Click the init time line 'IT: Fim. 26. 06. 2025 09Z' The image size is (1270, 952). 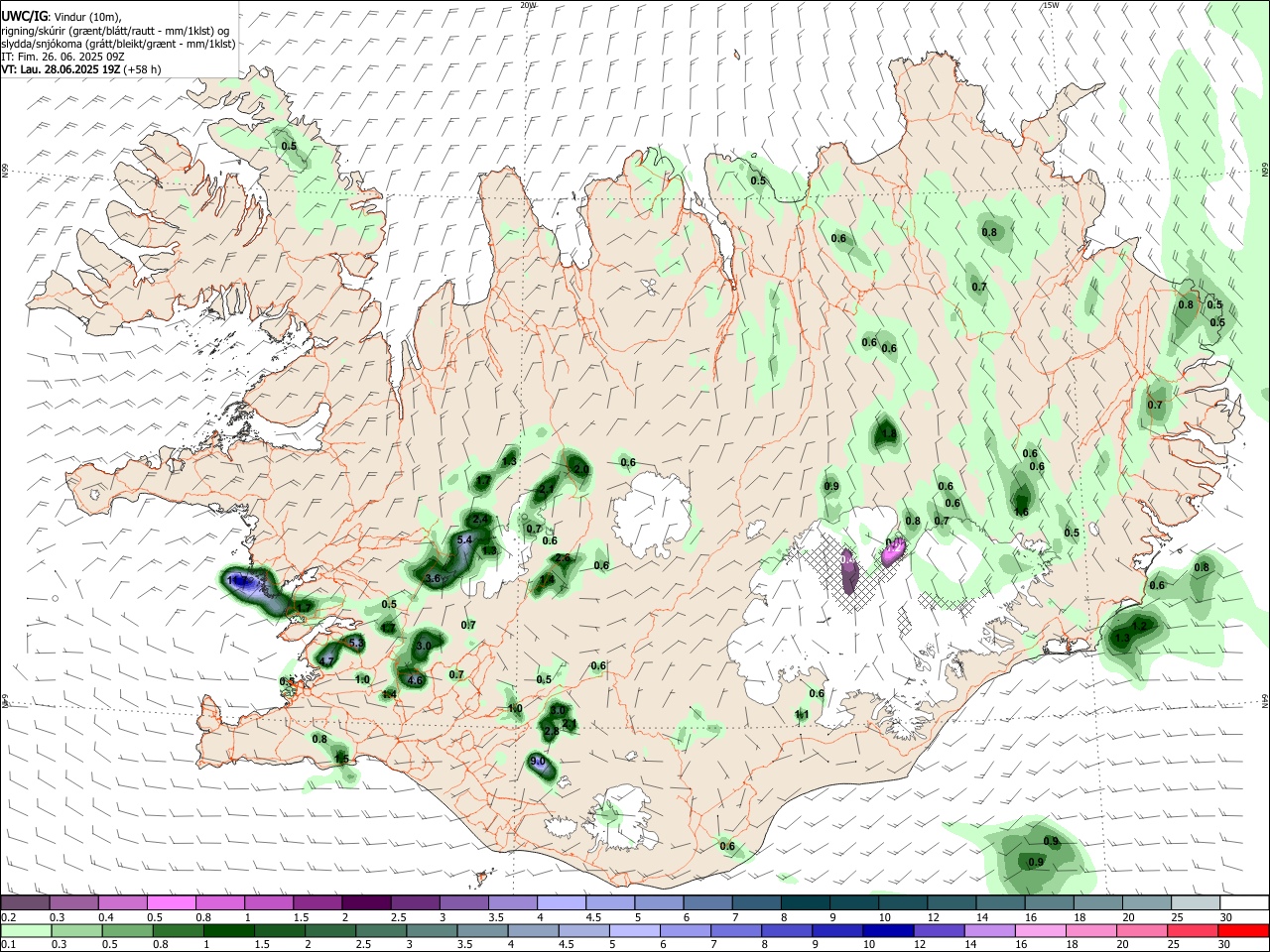(62, 57)
